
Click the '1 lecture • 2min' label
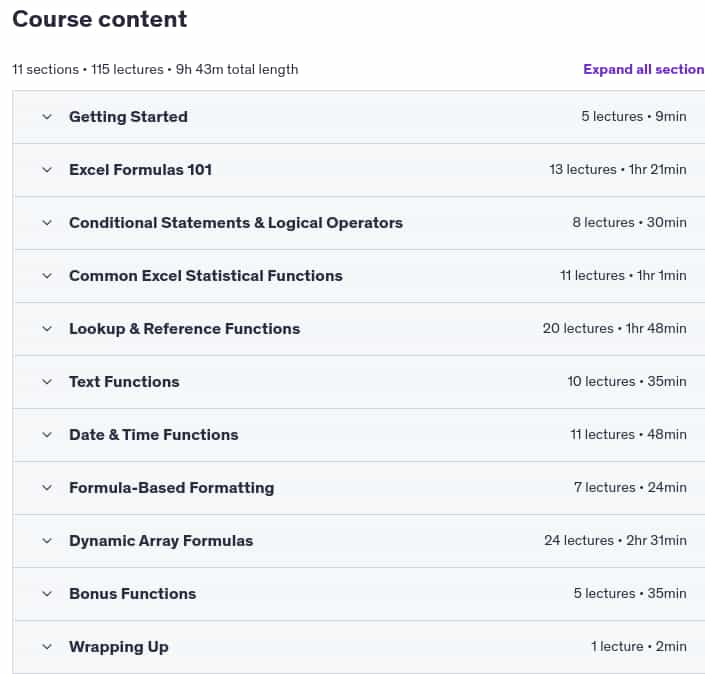click(638, 647)
